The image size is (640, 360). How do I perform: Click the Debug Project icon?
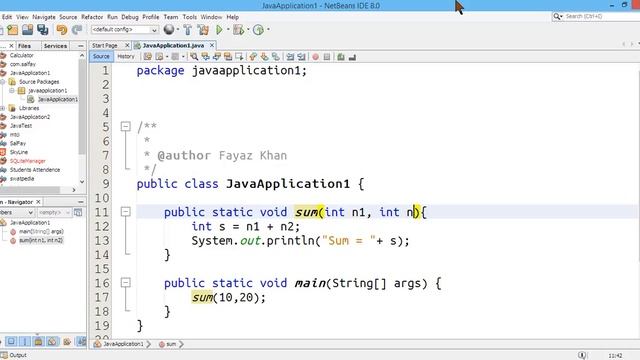(x=238, y=30)
